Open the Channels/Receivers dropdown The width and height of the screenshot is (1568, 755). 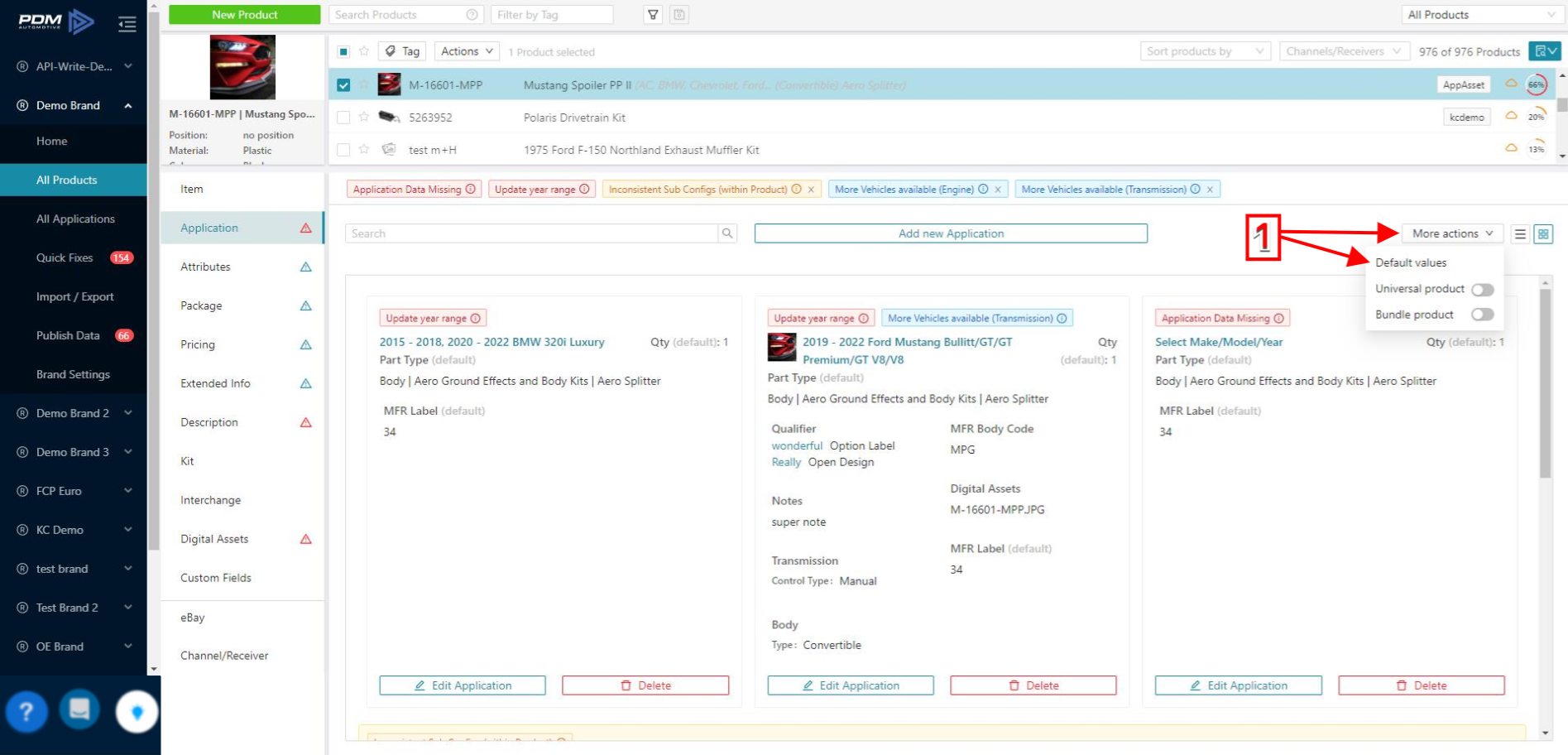[1344, 51]
